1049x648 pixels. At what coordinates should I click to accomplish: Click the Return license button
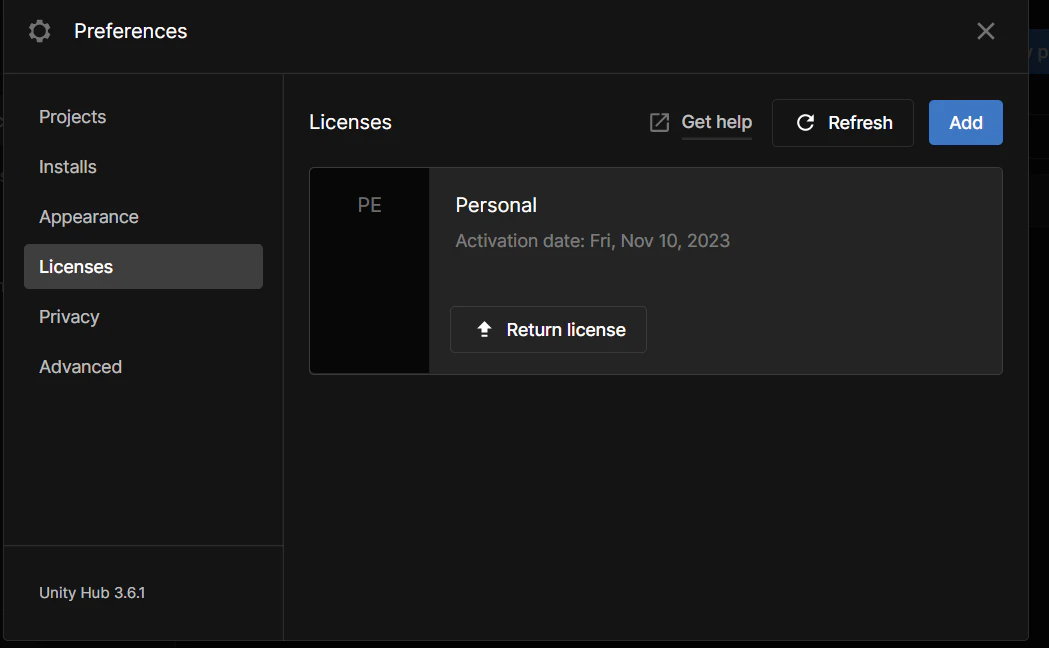[548, 330]
